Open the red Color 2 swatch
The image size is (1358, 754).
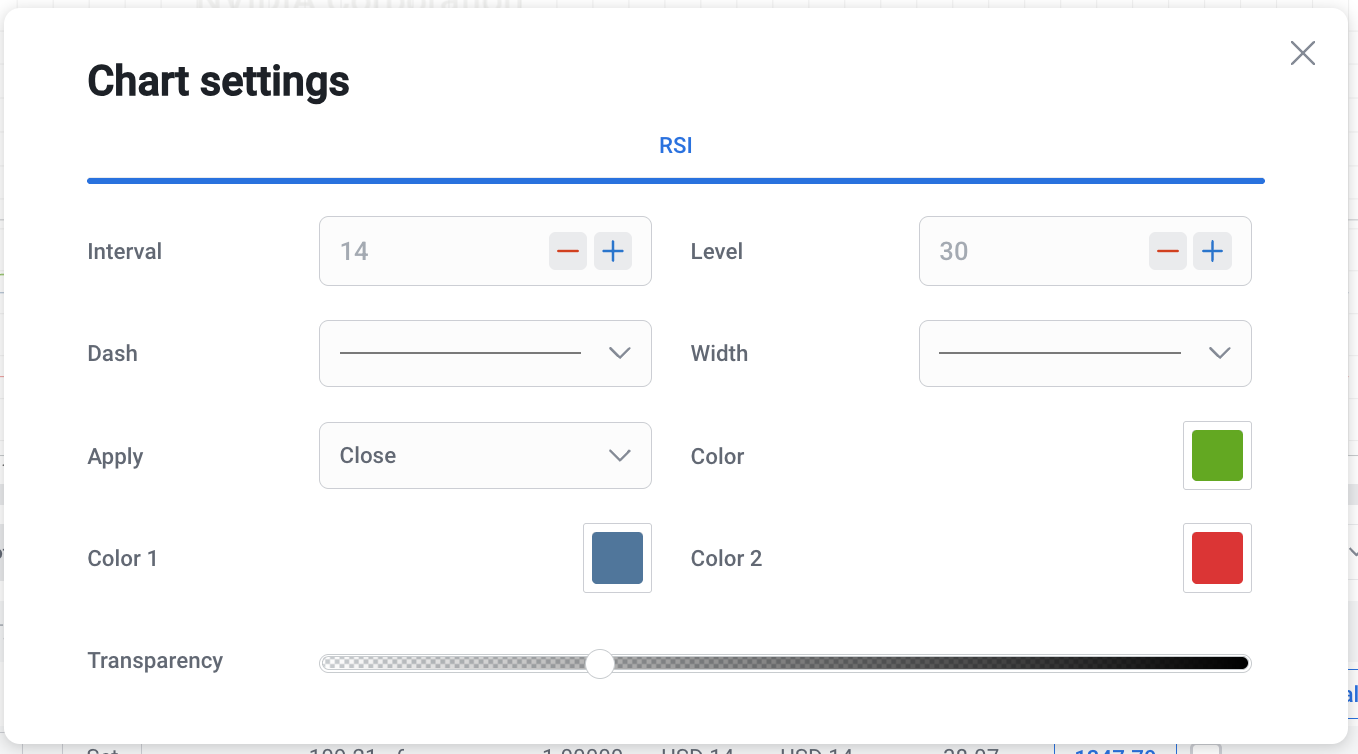click(x=1216, y=558)
